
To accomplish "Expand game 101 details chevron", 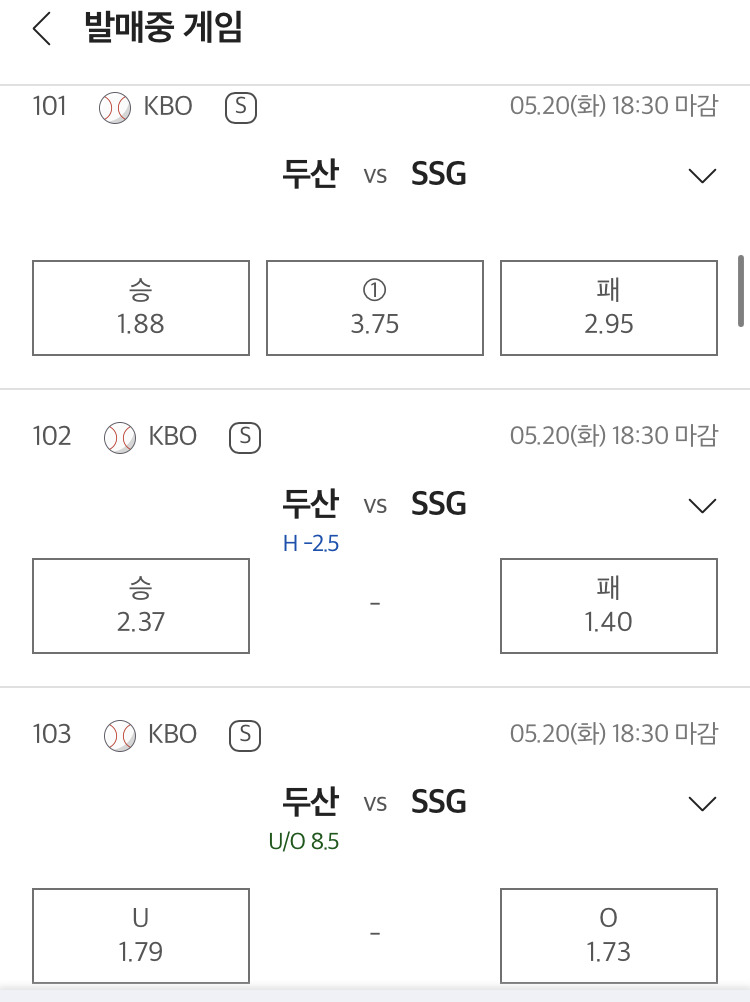I will 703,176.
